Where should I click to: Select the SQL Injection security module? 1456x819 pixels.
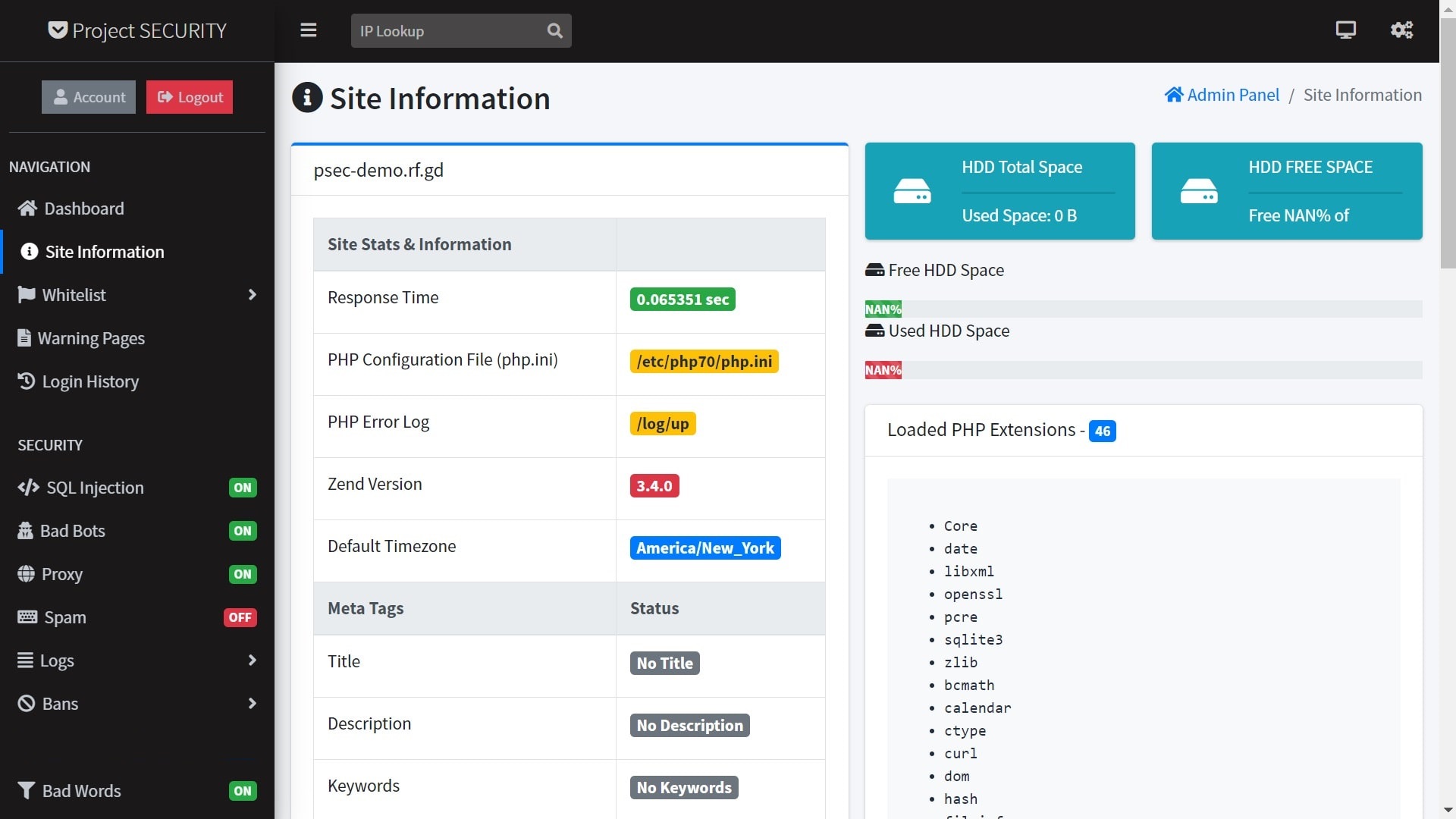coord(94,488)
